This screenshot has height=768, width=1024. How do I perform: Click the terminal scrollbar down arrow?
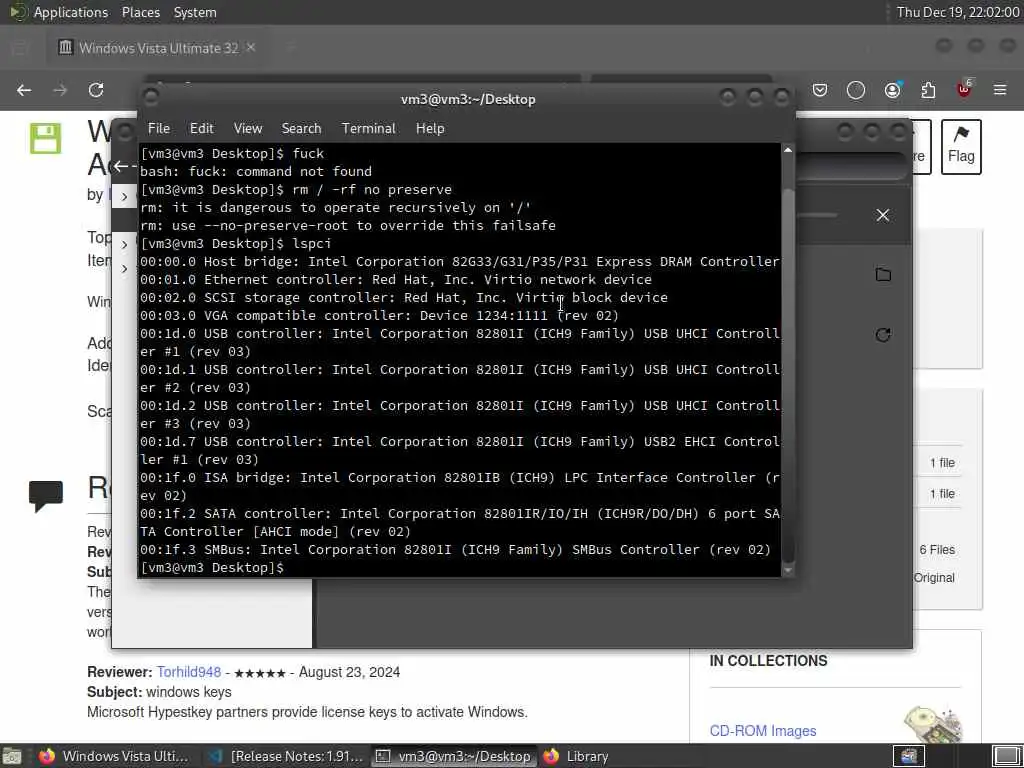tap(788, 570)
